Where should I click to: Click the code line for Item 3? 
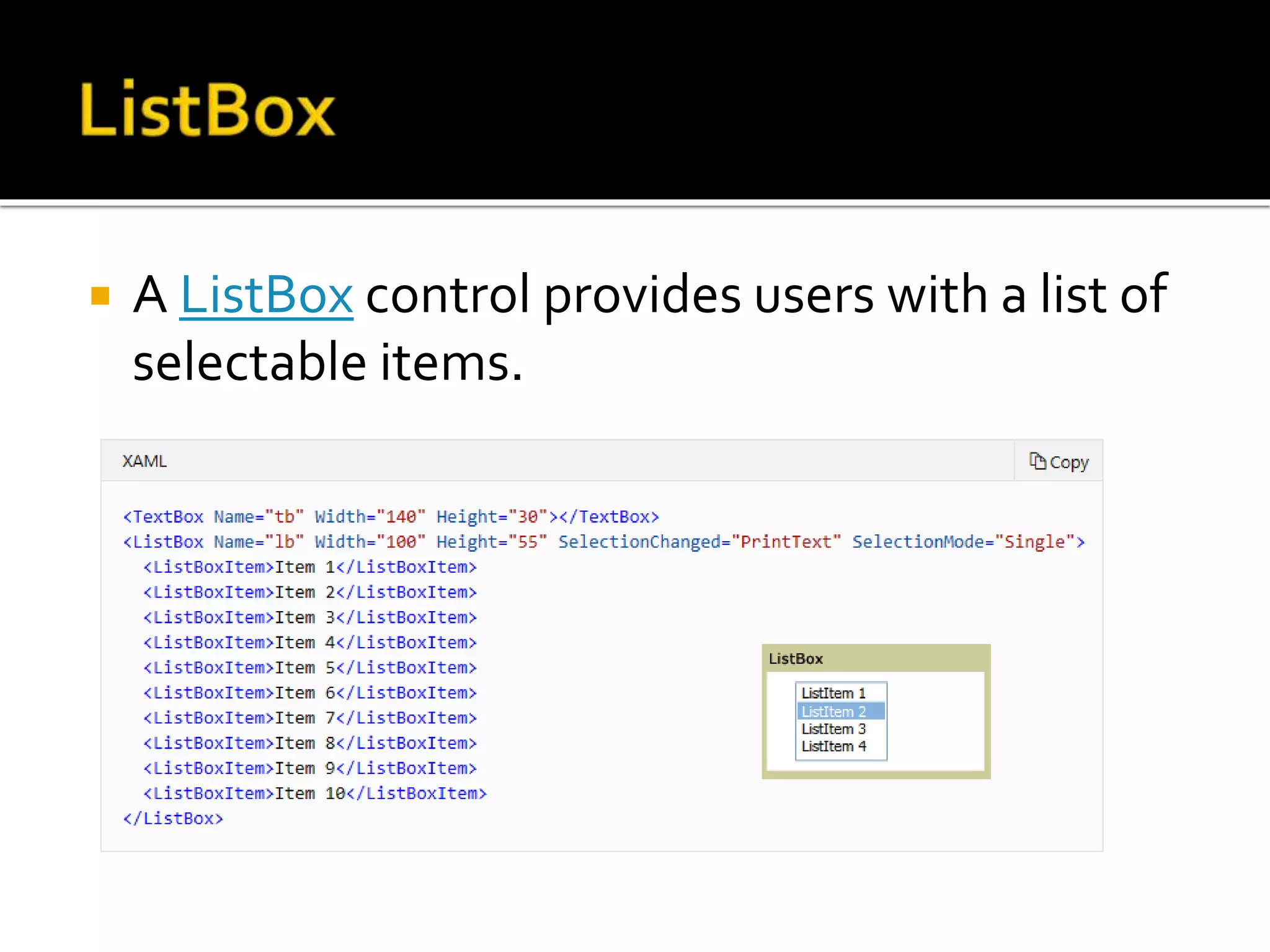(x=310, y=617)
